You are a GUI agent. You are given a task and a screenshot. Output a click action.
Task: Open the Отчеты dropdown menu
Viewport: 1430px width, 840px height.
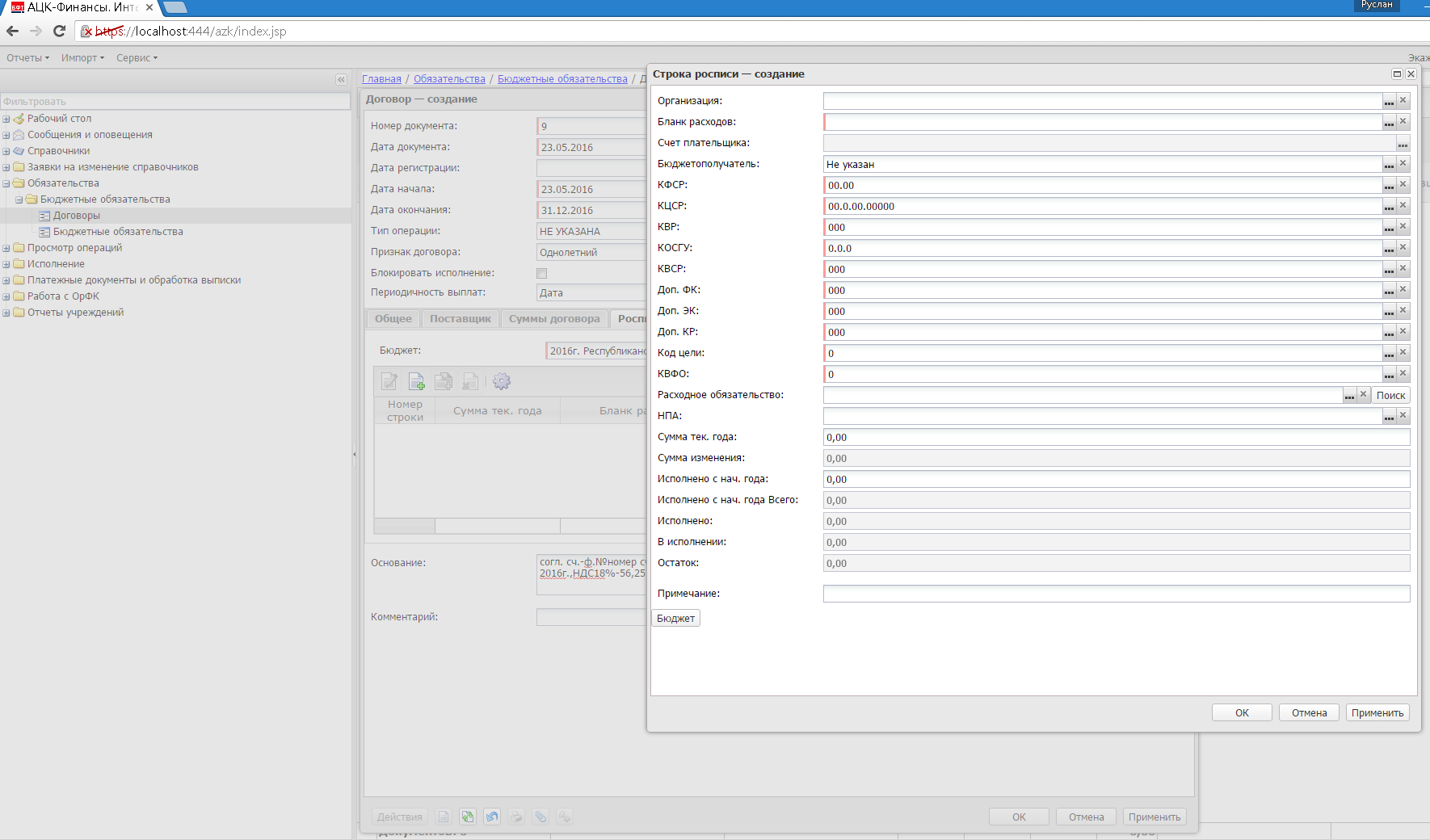[x=27, y=58]
